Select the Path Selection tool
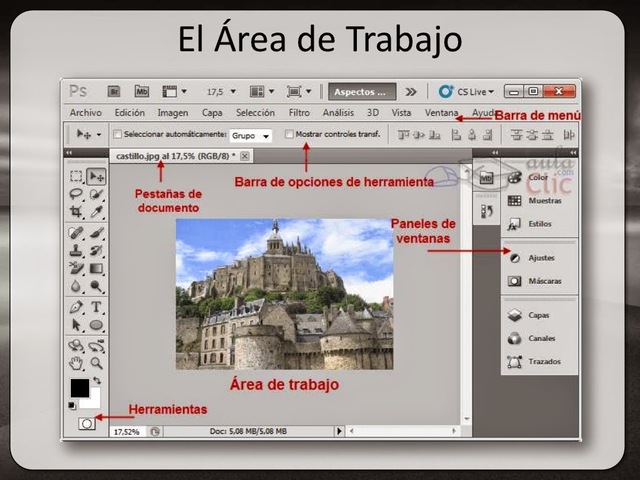Screen dimensions: 640x480 [x=76, y=325]
